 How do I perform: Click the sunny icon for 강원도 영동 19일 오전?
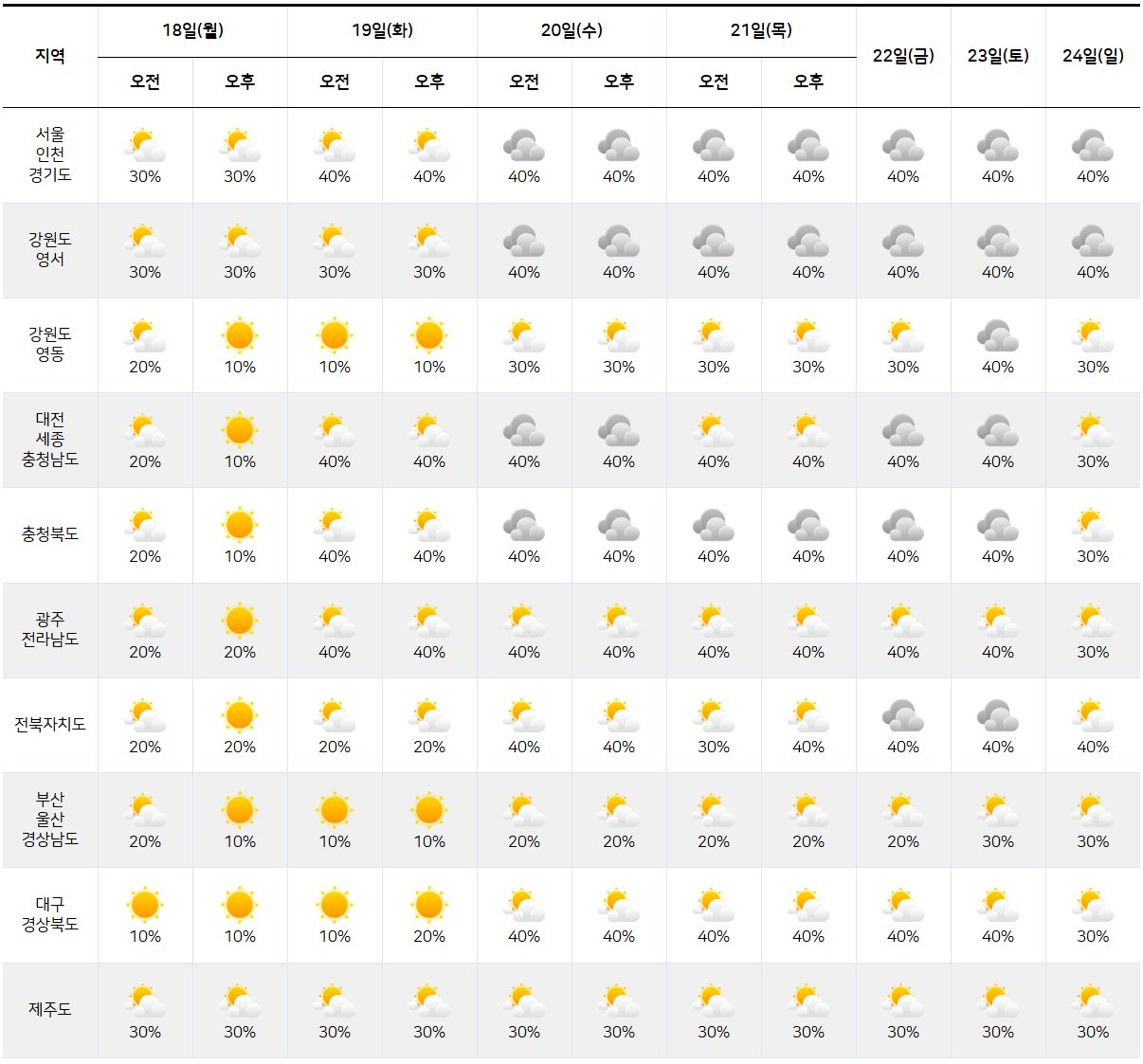tap(335, 335)
